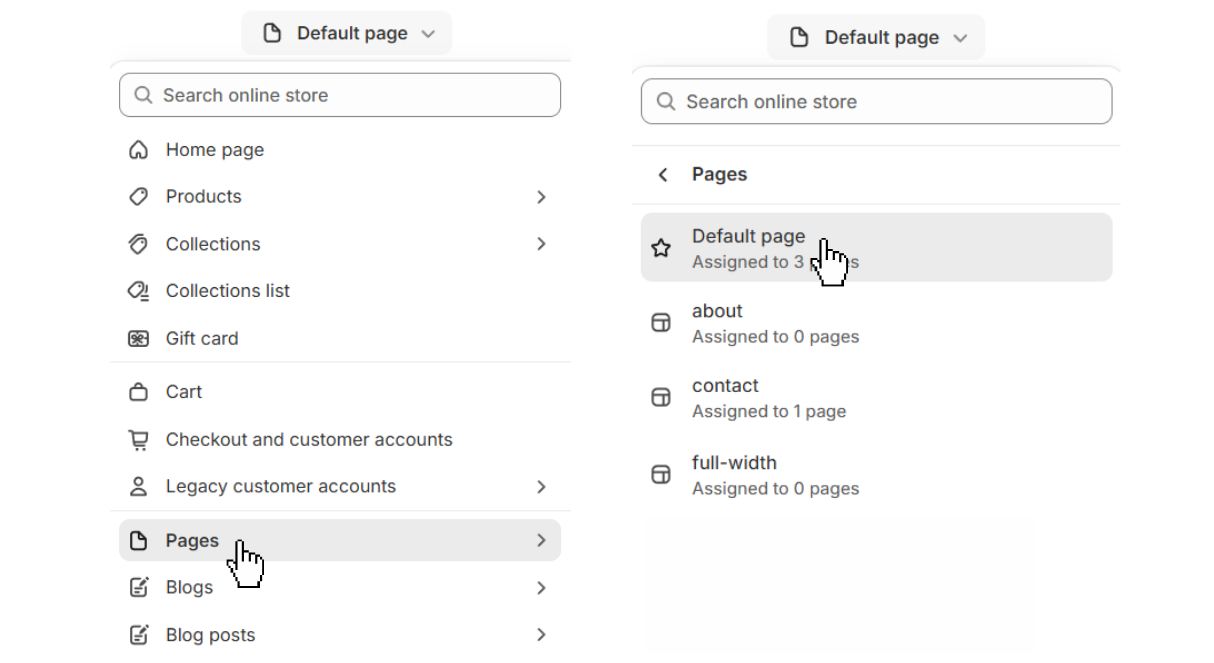The image size is (1214, 663).
Task: Open Blog posts from the navigation list
Action: (x=210, y=634)
